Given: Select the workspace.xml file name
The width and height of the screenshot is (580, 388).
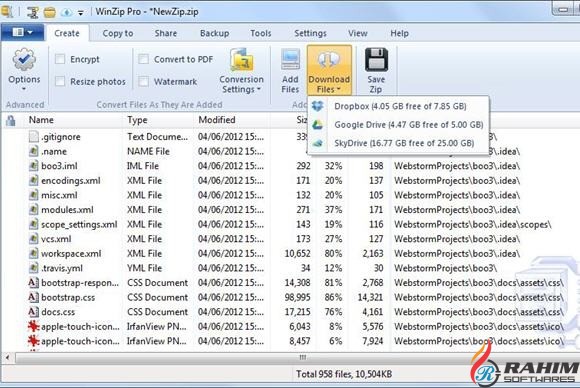Looking at the screenshot, I should [x=71, y=254].
